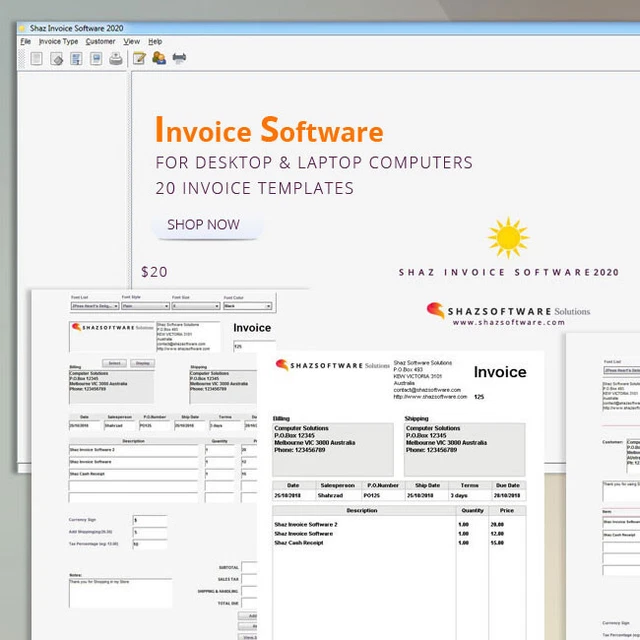The image size is (640, 640).
Task: Click 'Shahrzad' salesperson cell in preview
Action: click(330, 495)
